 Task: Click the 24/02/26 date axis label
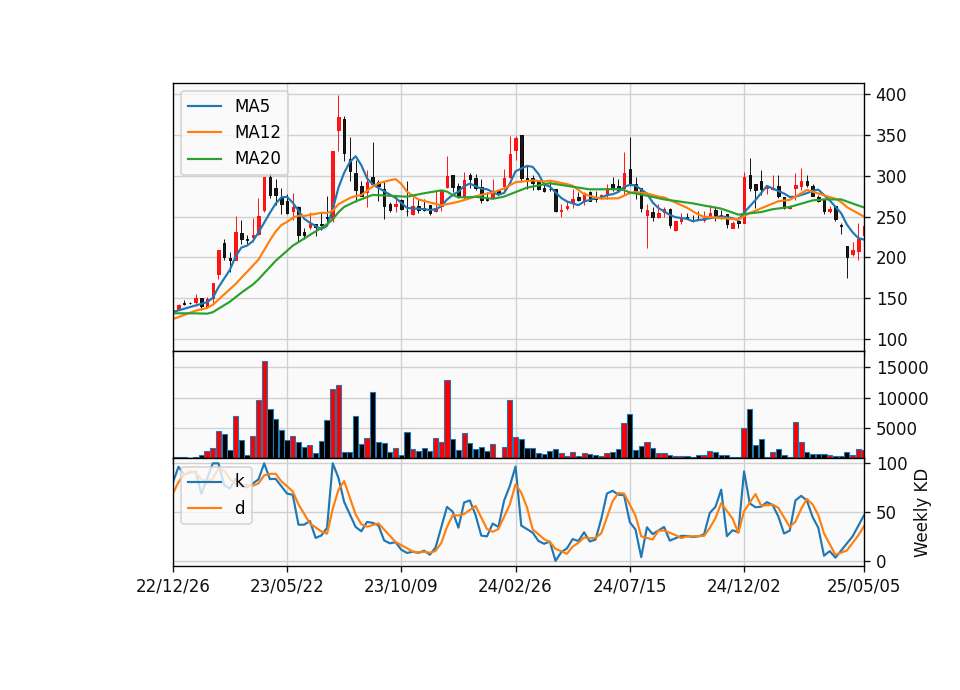(515, 587)
